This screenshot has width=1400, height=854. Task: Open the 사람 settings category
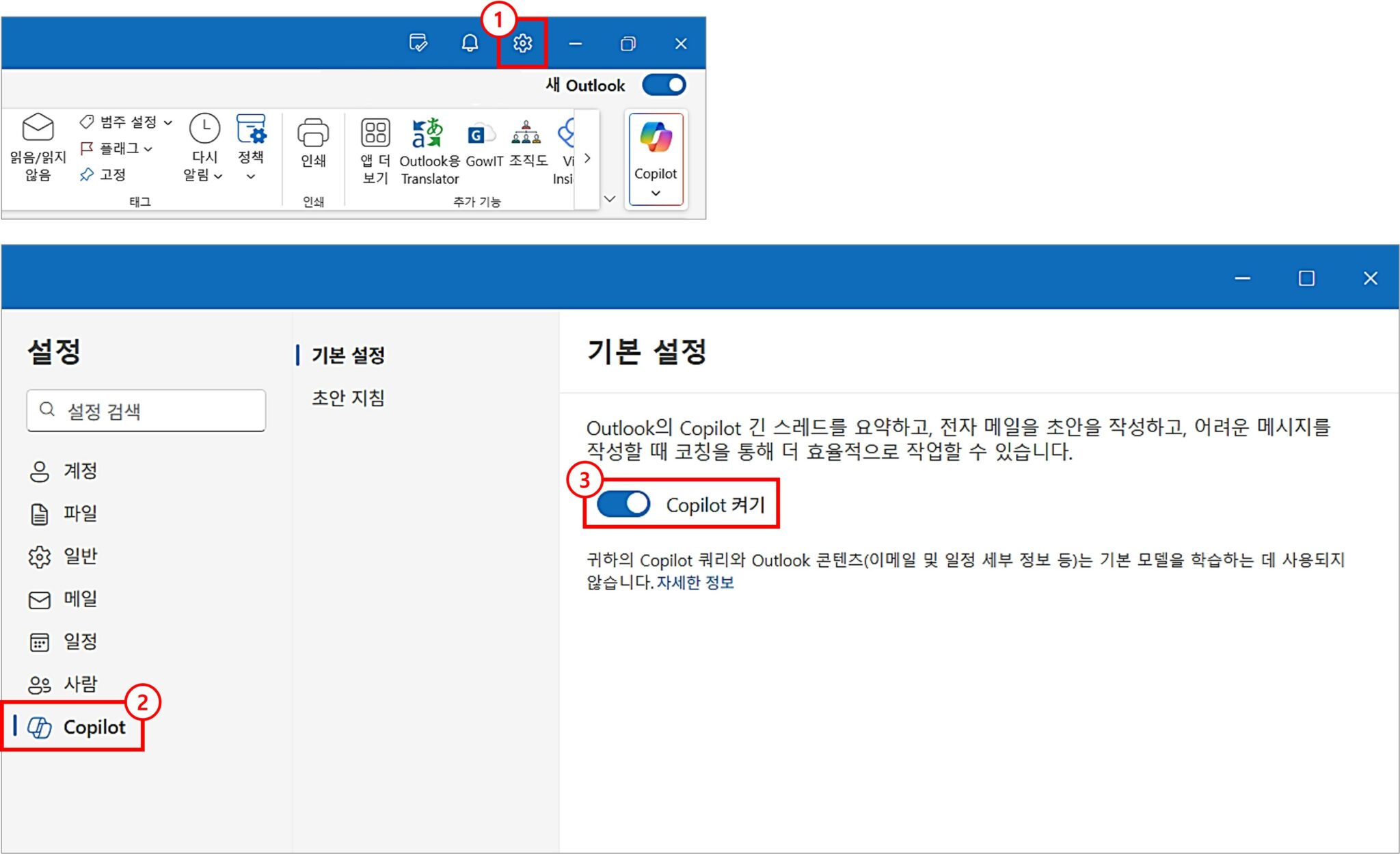[64, 684]
